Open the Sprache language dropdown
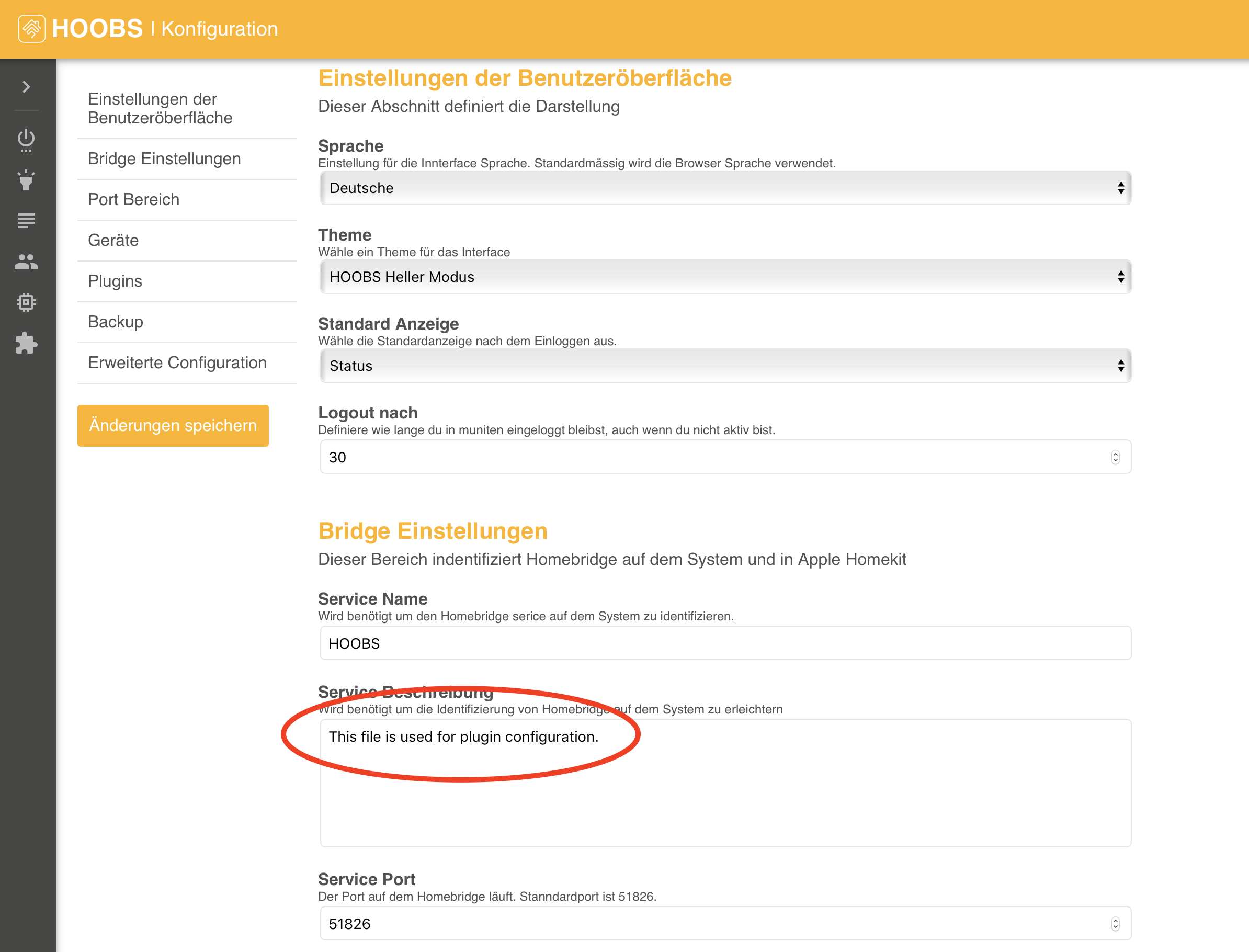 [x=724, y=188]
